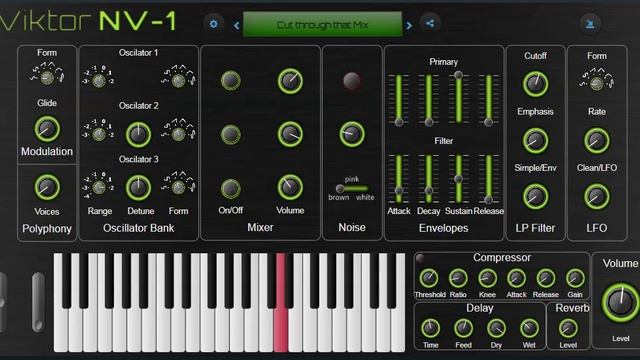640x360 pixels.
Task: Click the Compressor Knee knob
Action: 487,278
